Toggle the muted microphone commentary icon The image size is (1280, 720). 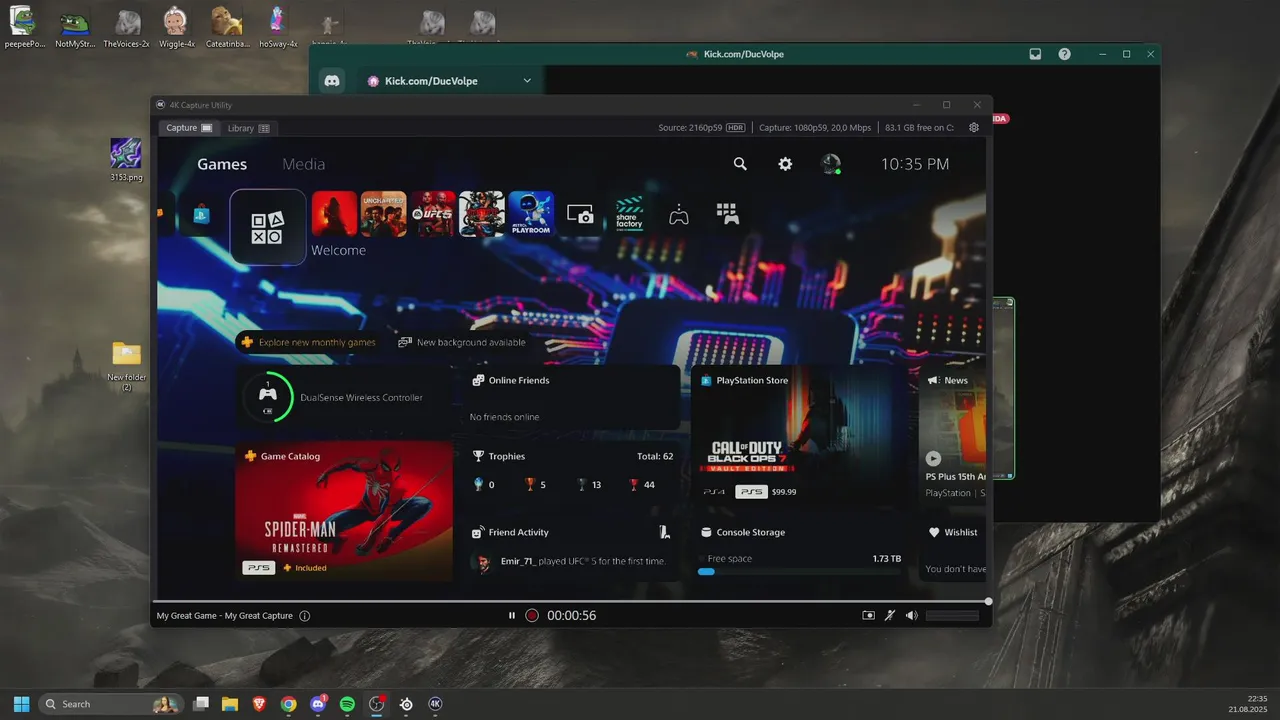click(890, 616)
